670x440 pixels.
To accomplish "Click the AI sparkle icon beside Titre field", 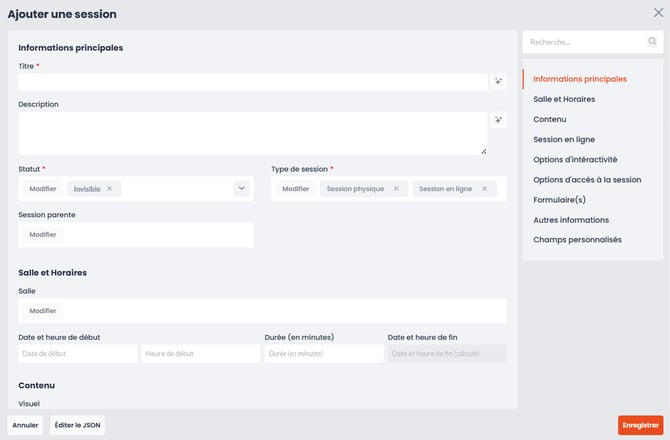I will tap(498, 82).
